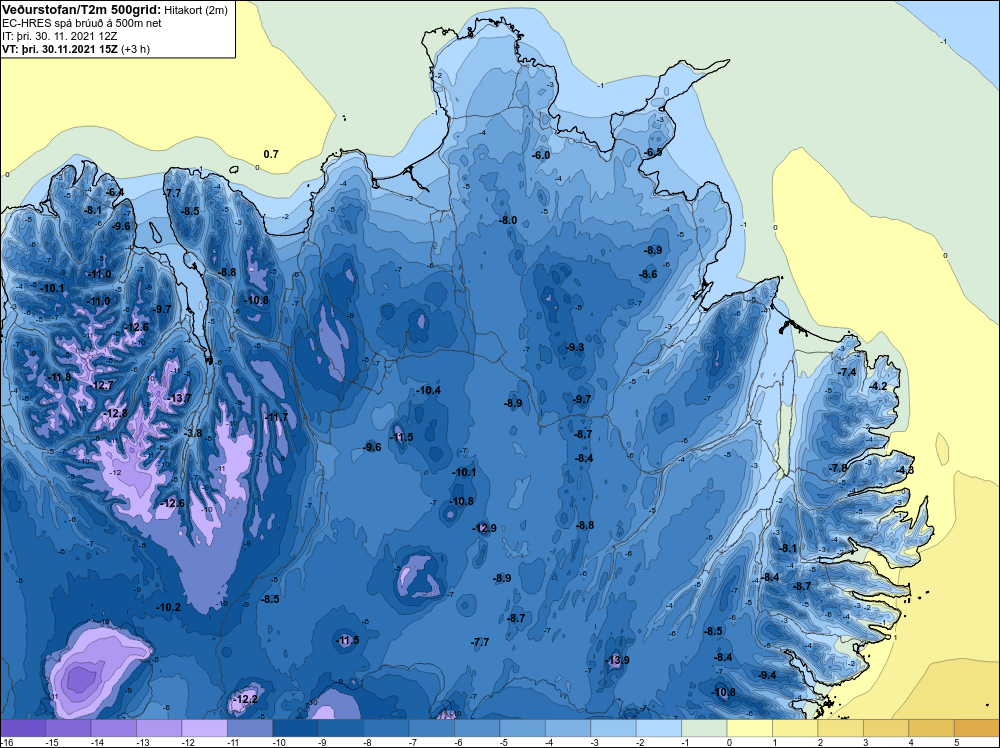The height and width of the screenshot is (748, 1000).
Task: Click the 'VT: þri. 30.11.2021 15Z' line
Action: [61, 49]
